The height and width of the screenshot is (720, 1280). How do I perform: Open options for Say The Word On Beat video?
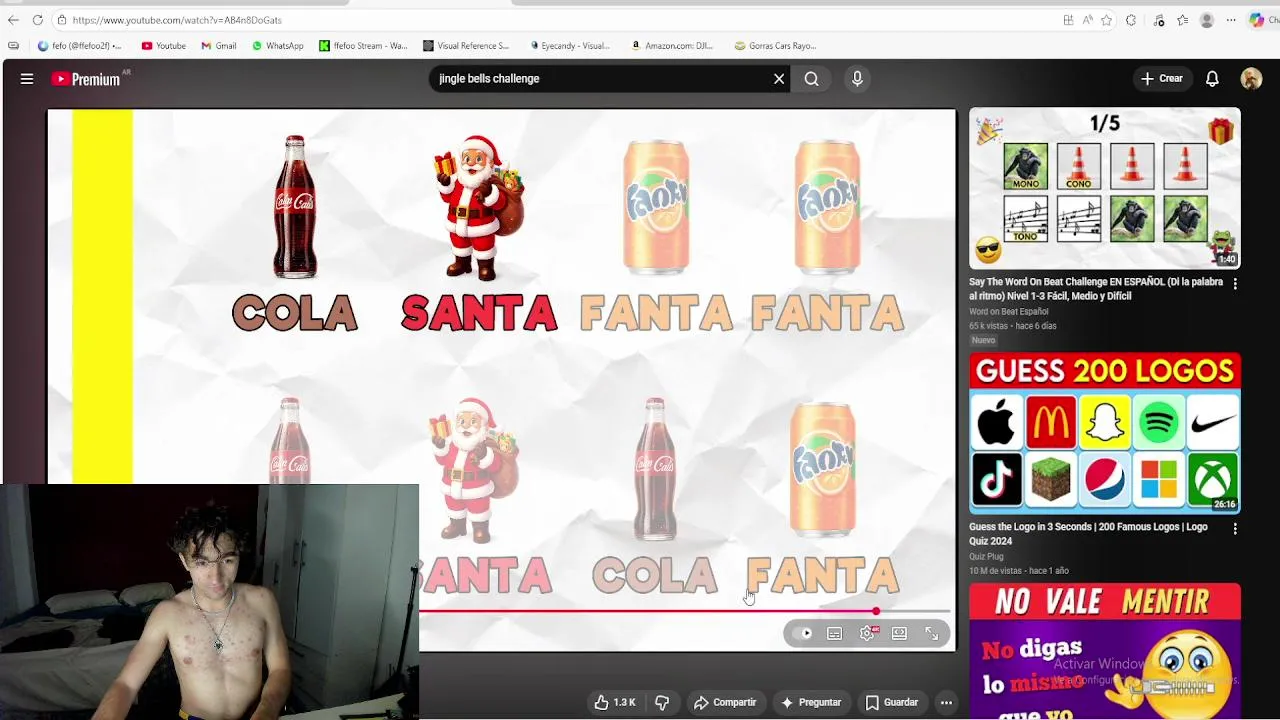coord(1235,284)
